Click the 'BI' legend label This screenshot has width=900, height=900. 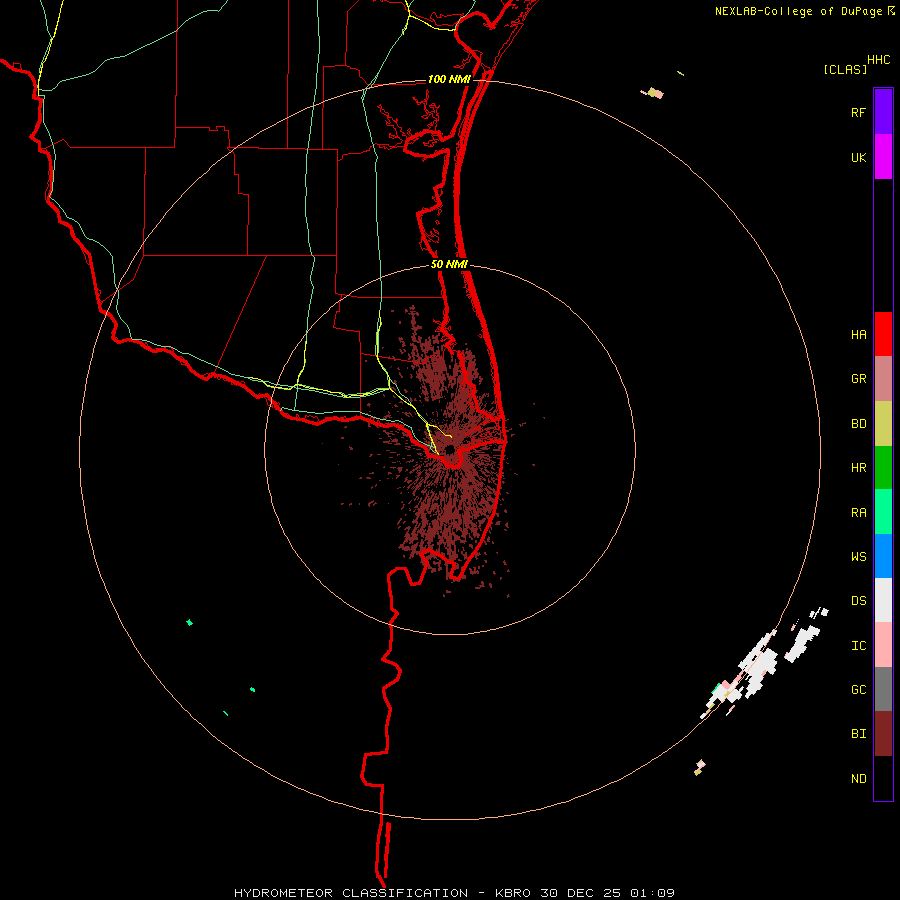(858, 734)
